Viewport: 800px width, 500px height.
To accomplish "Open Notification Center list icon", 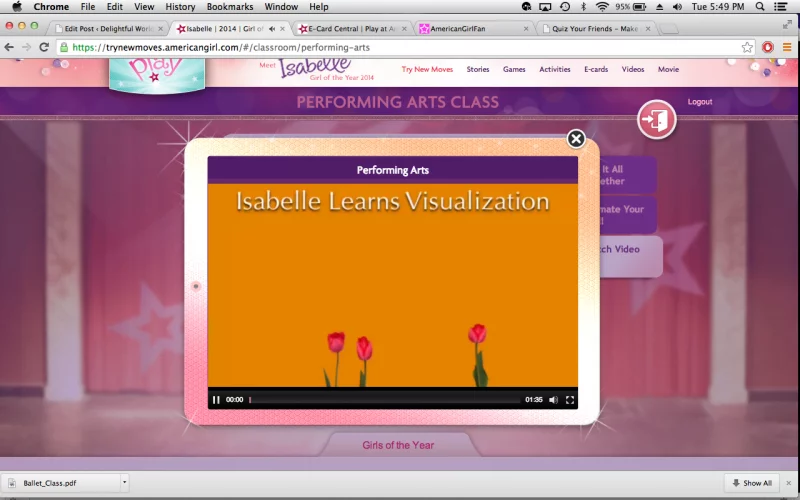I will (x=780, y=7).
